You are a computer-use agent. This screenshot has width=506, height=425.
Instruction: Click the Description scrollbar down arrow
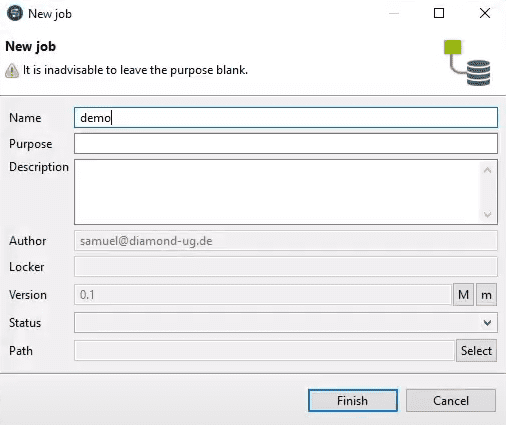pos(487,214)
